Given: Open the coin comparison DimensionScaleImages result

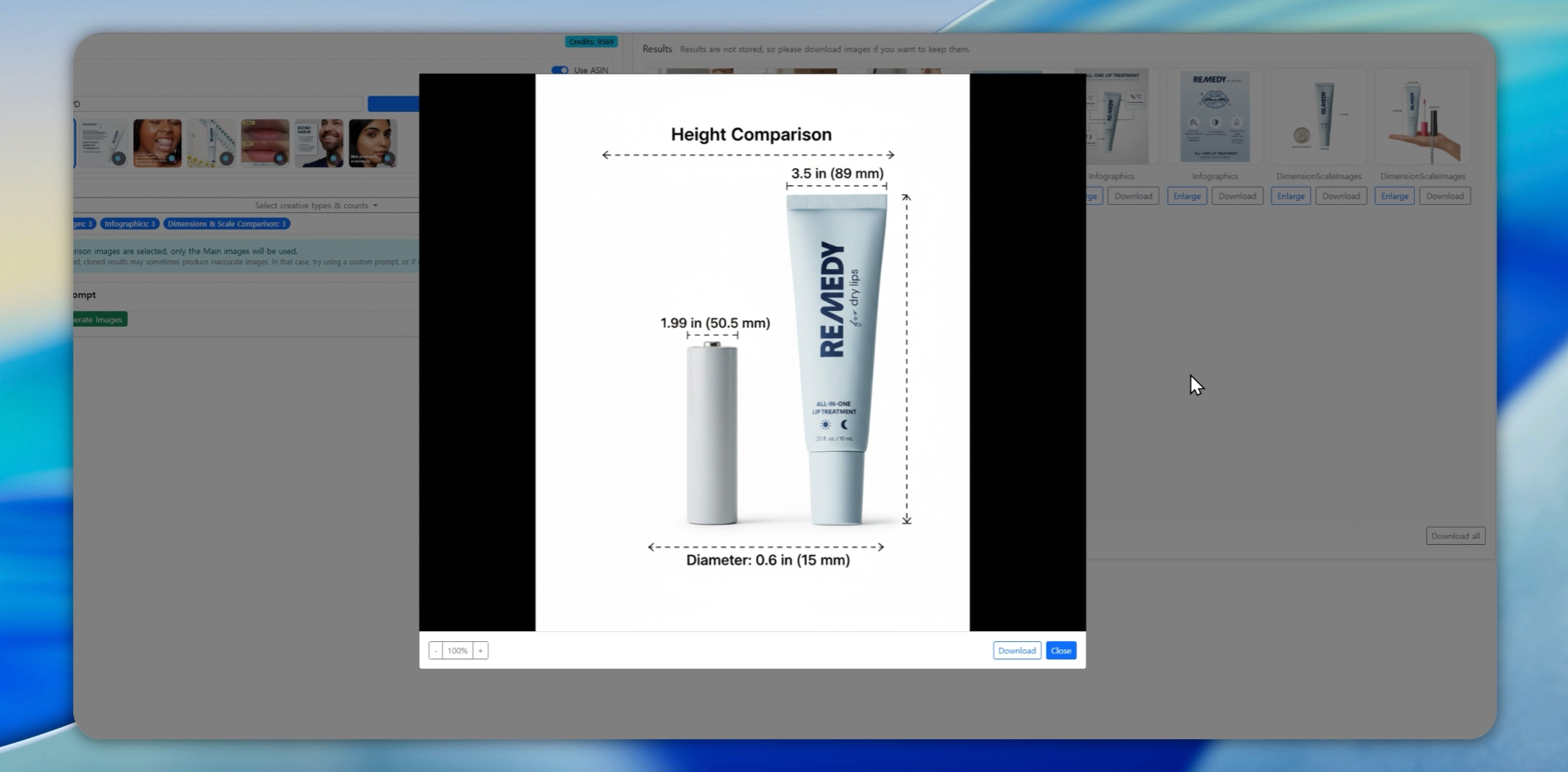Looking at the screenshot, I should tap(1318, 118).
